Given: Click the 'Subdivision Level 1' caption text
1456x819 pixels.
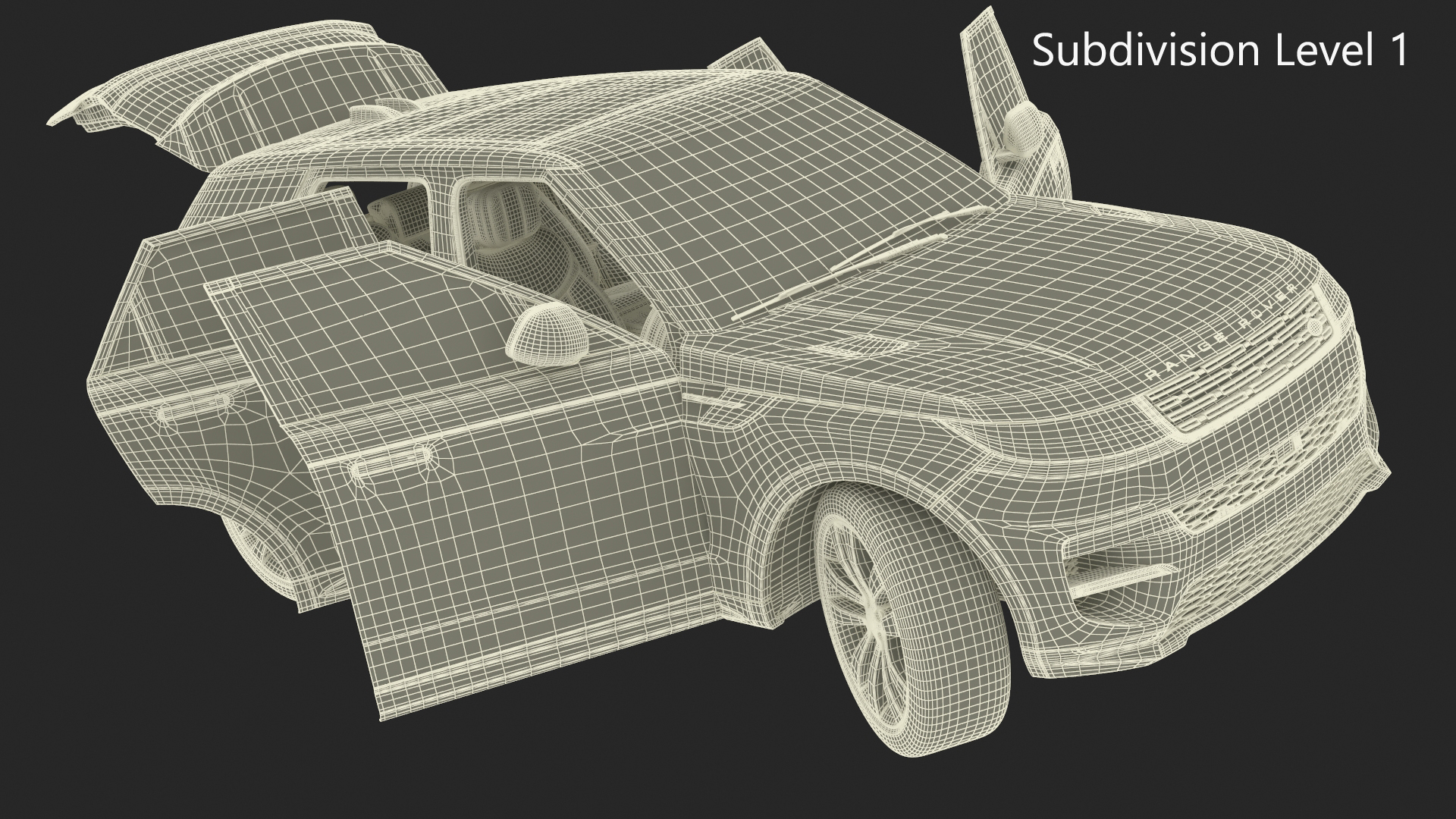Looking at the screenshot, I should coord(1220,51).
